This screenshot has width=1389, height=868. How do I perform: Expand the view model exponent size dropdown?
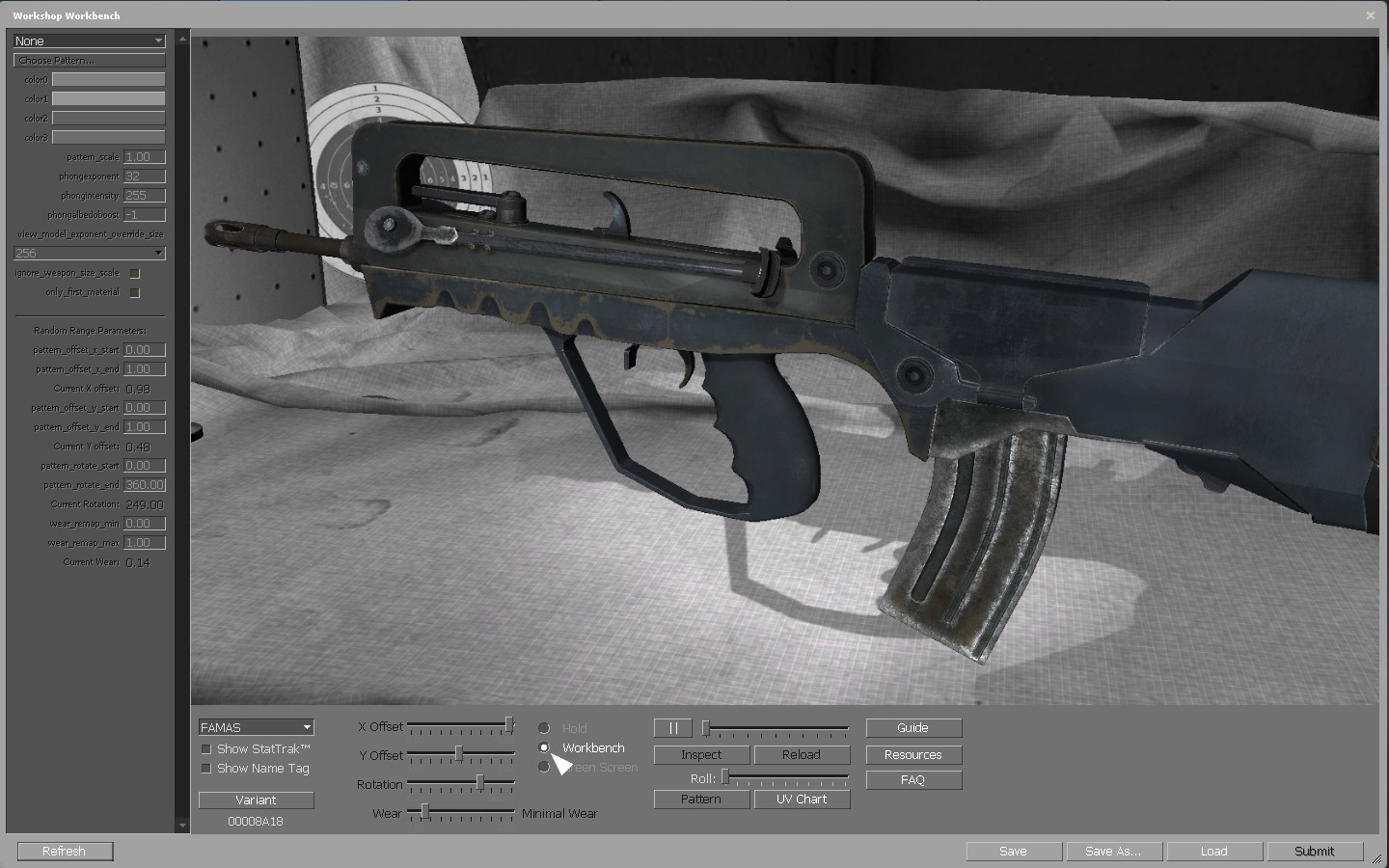tap(89, 253)
